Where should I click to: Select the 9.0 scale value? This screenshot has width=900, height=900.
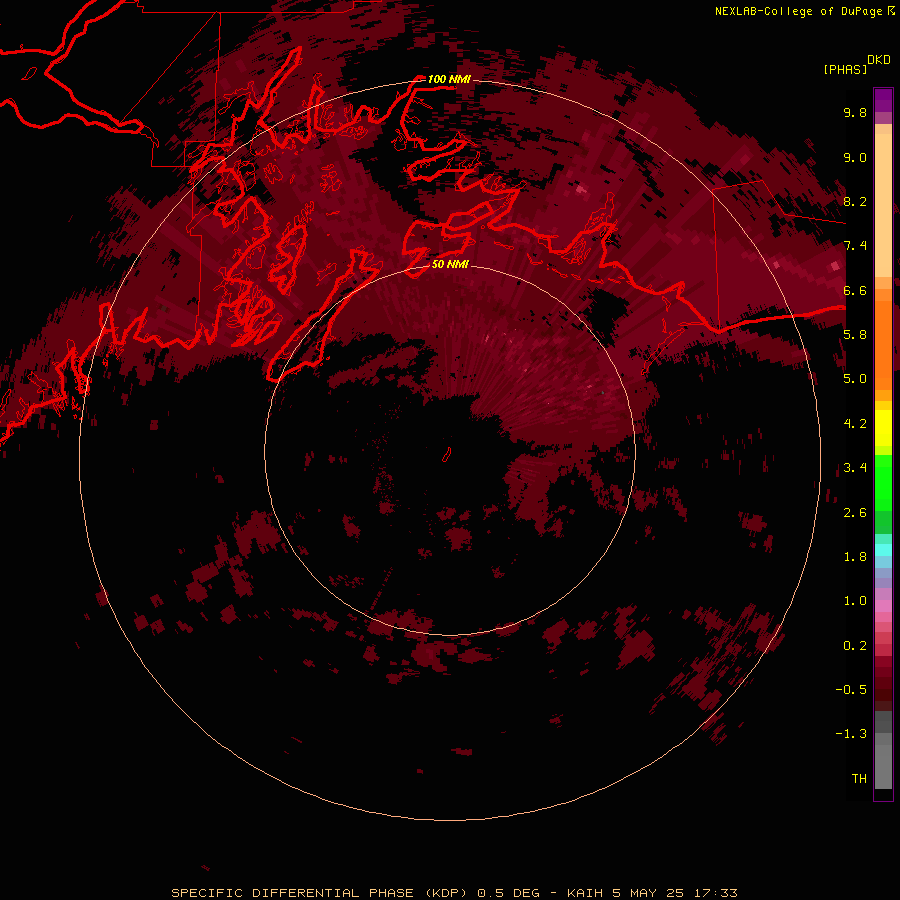tap(855, 157)
